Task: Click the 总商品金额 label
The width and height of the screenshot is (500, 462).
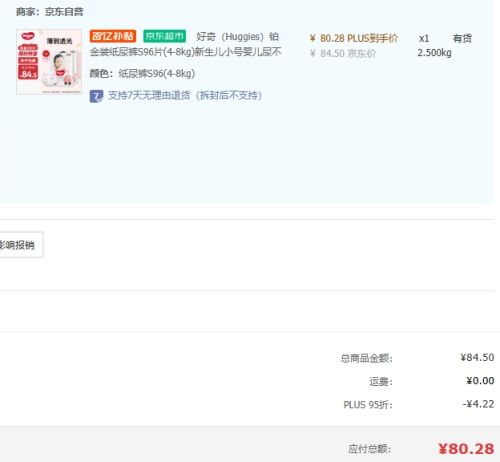Action: coord(366,358)
